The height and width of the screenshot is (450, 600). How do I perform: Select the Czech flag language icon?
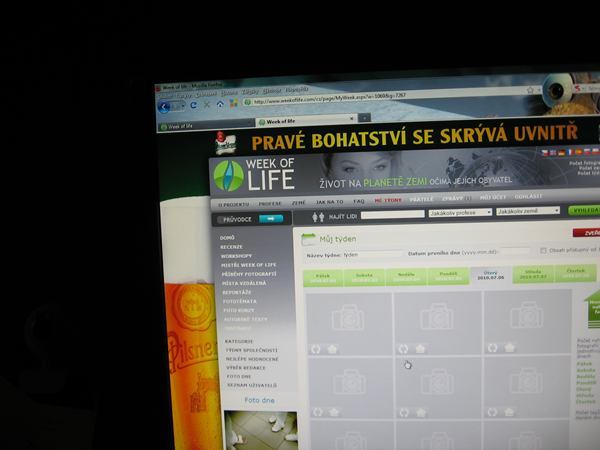545,153
